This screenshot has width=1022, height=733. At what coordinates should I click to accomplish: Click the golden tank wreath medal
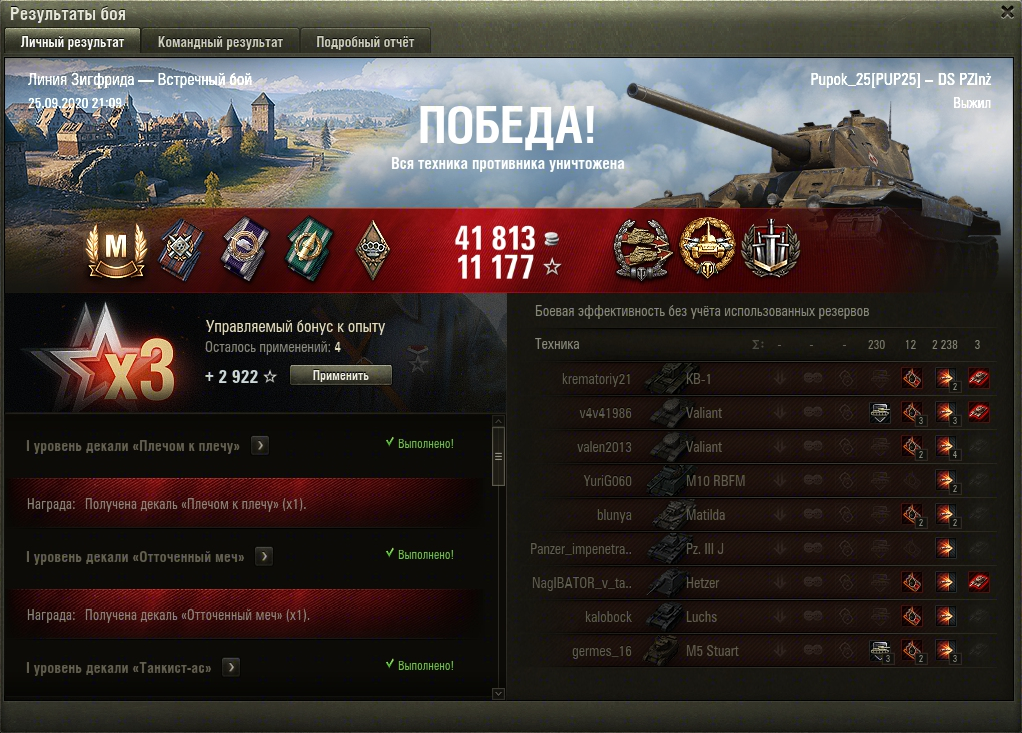tap(707, 248)
